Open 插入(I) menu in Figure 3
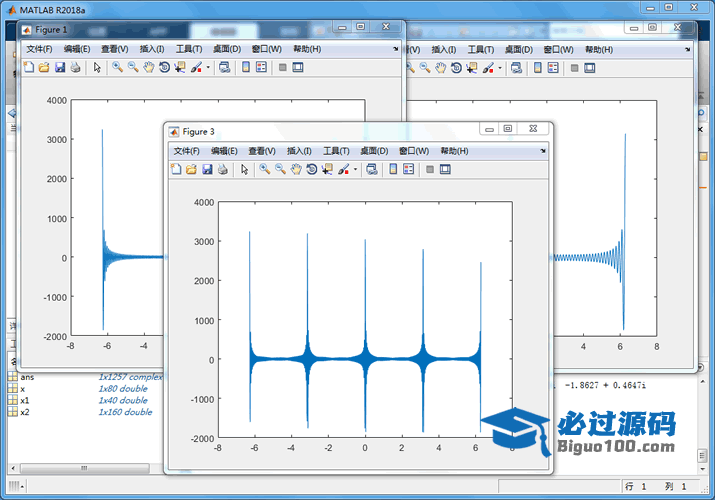The height and width of the screenshot is (500, 715). 299,151
